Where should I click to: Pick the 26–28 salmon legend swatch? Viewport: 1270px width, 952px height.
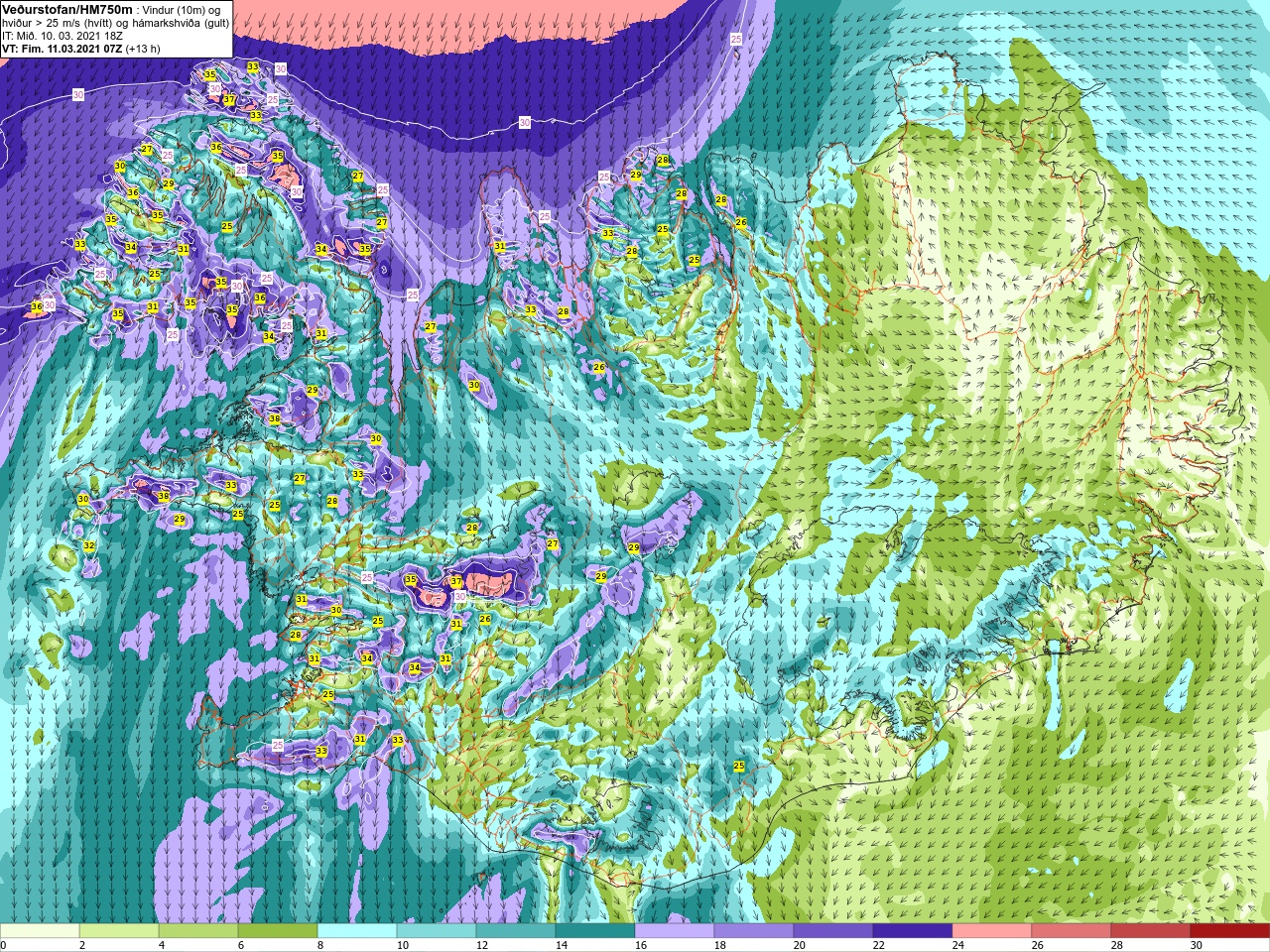pos(1072,931)
